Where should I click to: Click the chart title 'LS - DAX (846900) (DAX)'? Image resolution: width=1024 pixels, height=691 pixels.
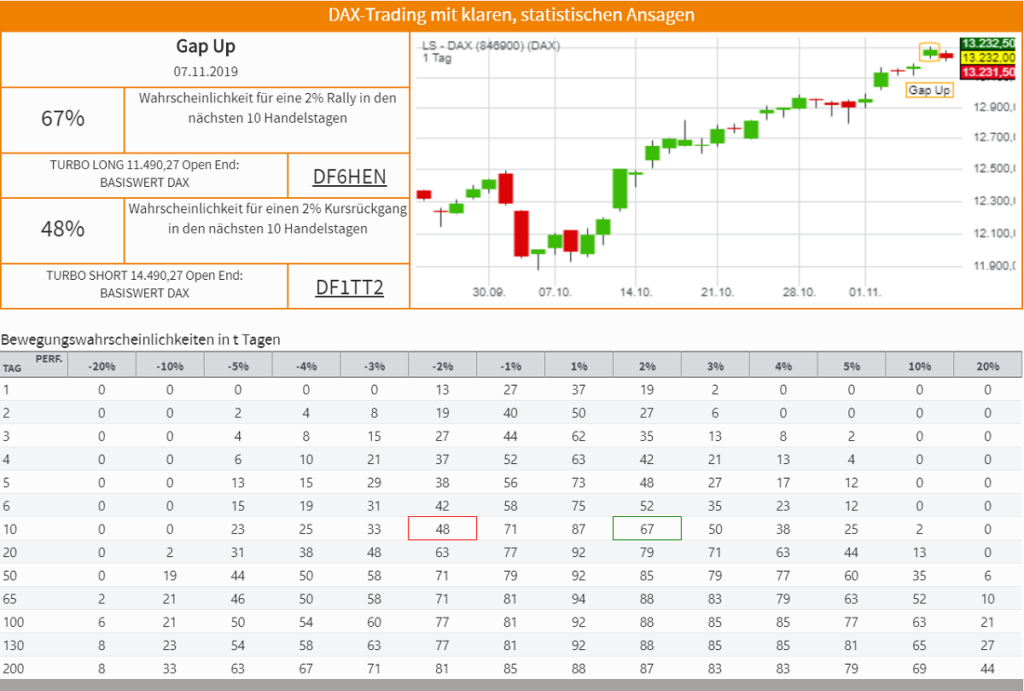point(491,46)
